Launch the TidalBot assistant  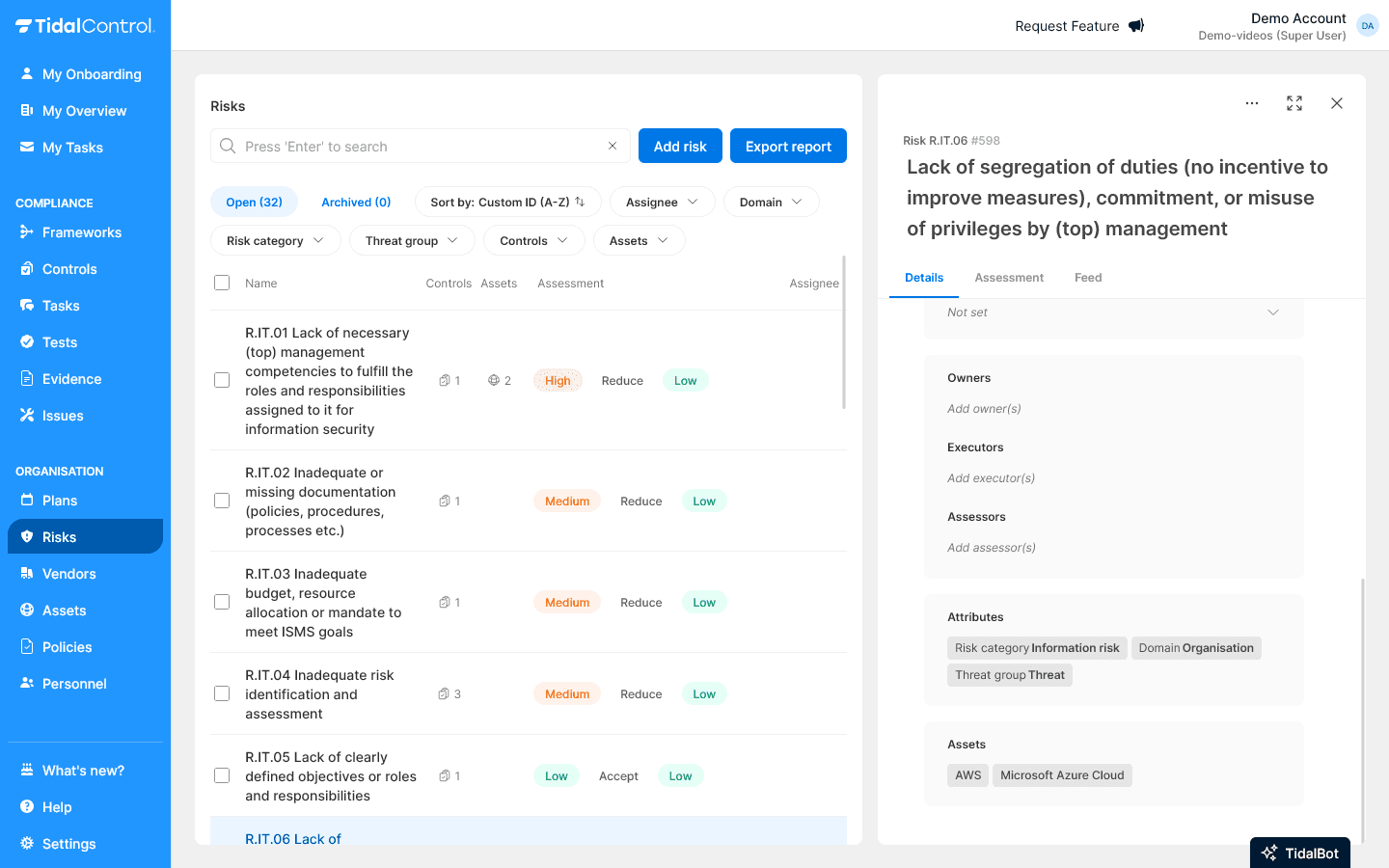pos(1299,853)
